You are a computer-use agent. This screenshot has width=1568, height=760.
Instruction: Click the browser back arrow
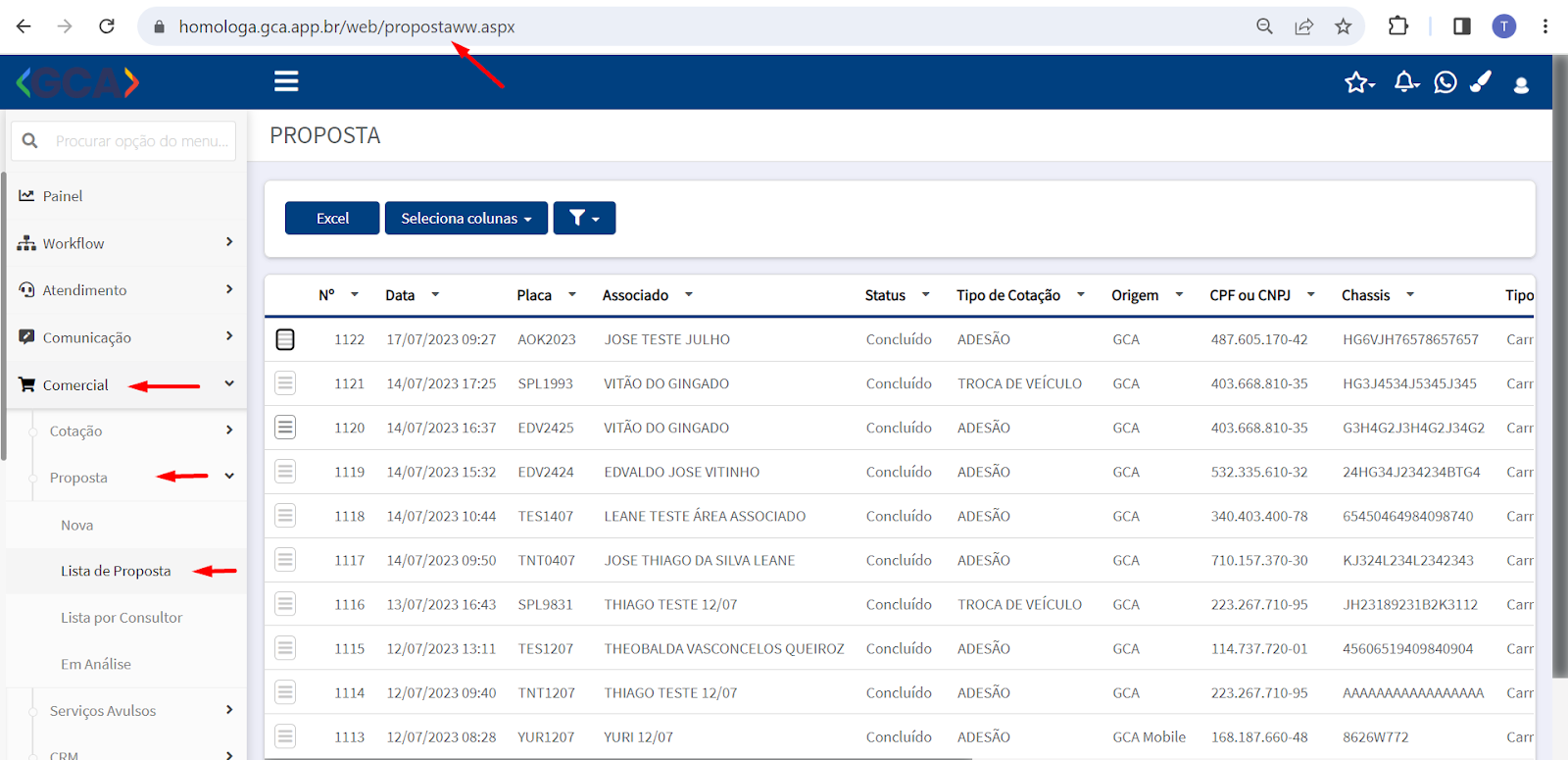click(x=24, y=26)
